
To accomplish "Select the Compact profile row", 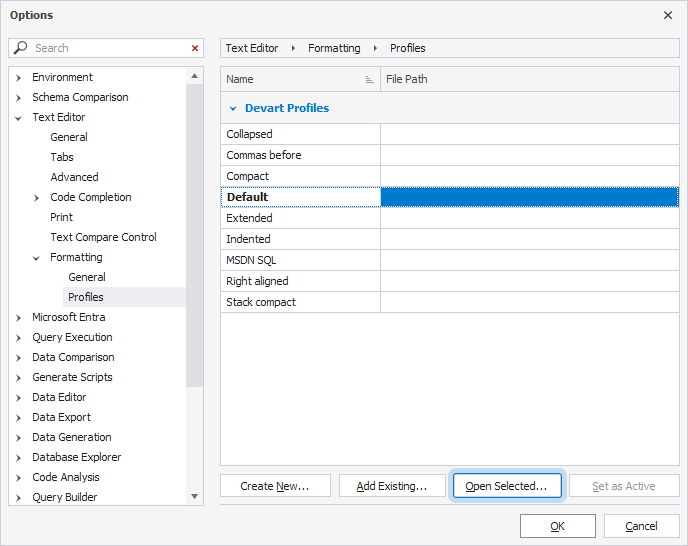I will coord(450,176).
